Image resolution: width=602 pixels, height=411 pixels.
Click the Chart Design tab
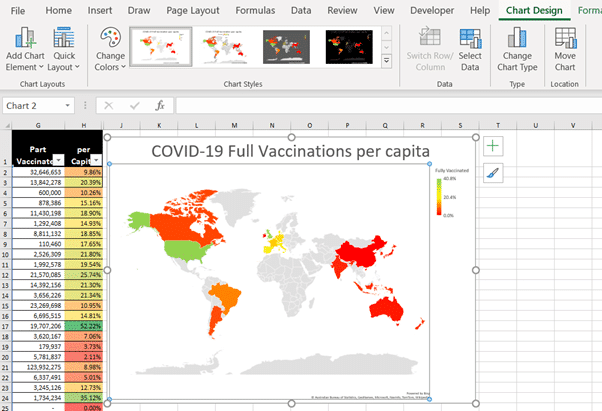(x=534, y=10)
